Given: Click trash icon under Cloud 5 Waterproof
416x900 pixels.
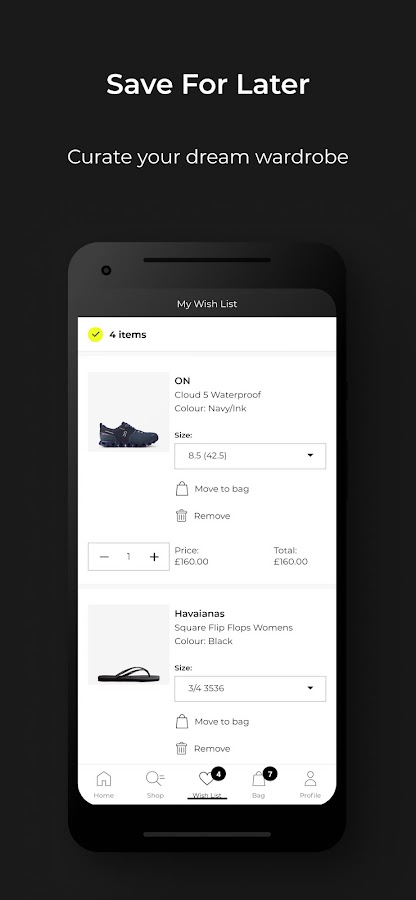Looking at the screenshot, I should [x=182, y=515].
